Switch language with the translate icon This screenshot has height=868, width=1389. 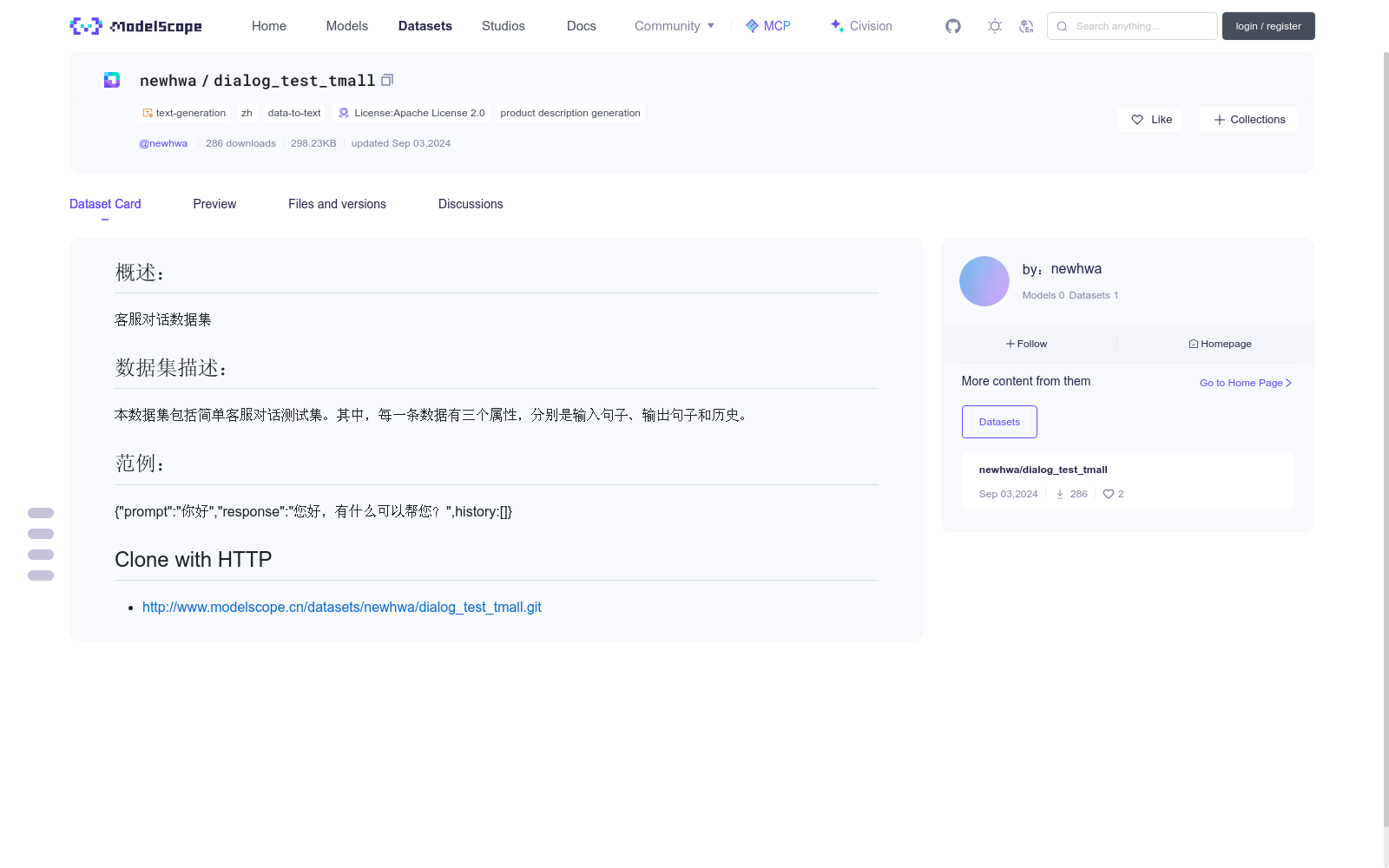pos(1026,26)
